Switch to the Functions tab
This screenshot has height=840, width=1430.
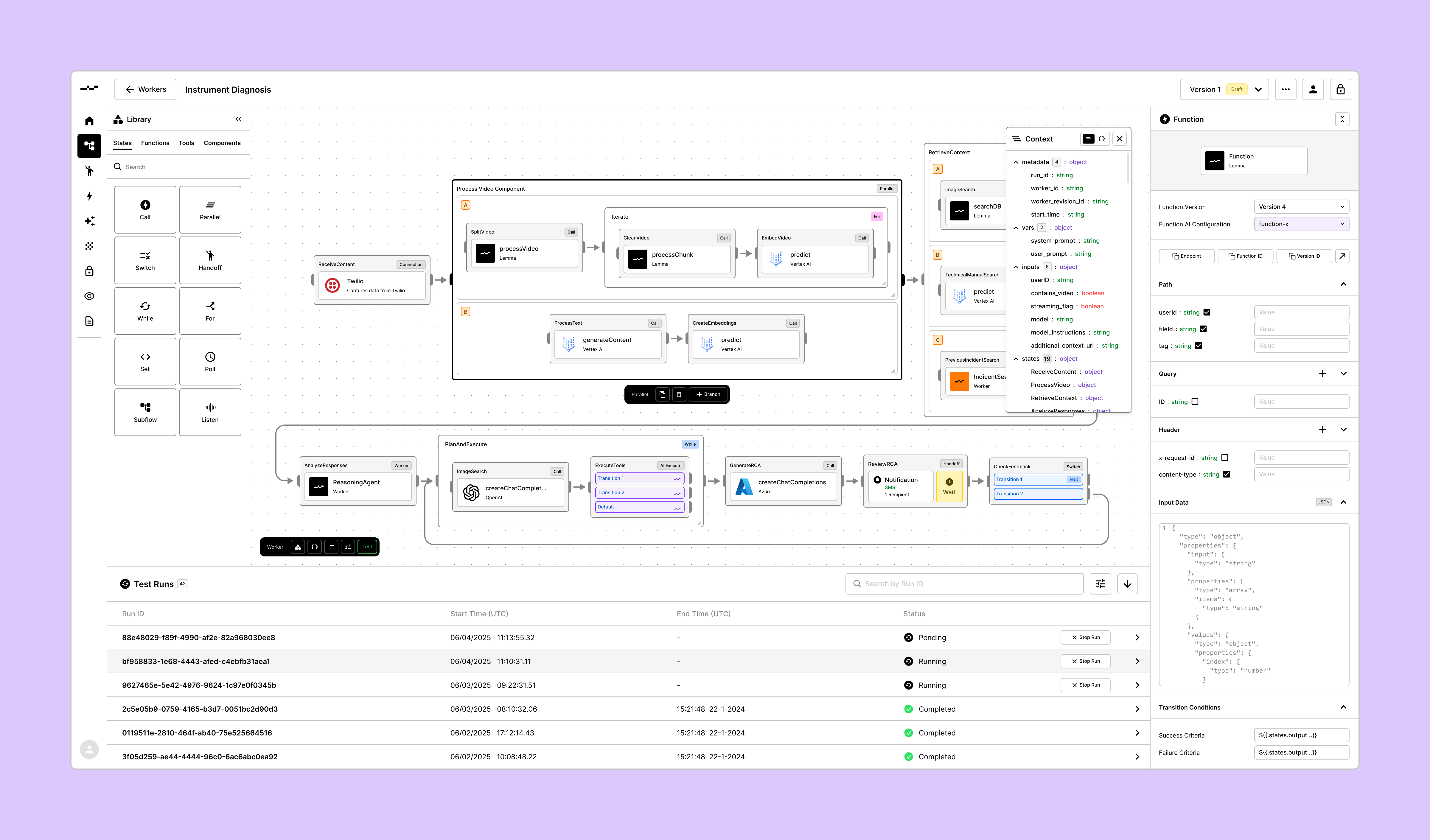155,143
